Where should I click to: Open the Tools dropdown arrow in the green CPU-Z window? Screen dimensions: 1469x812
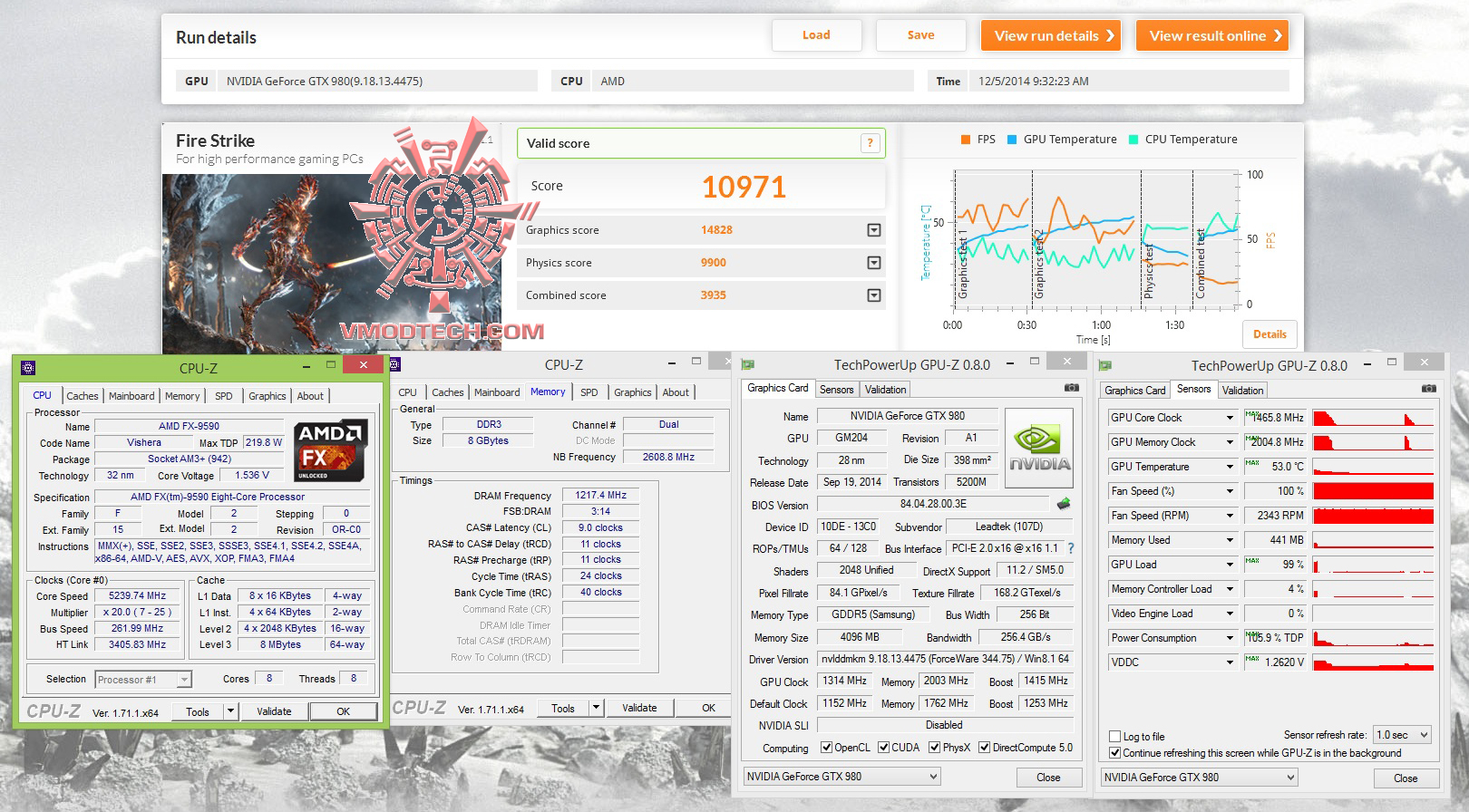[x=231, y=711]
